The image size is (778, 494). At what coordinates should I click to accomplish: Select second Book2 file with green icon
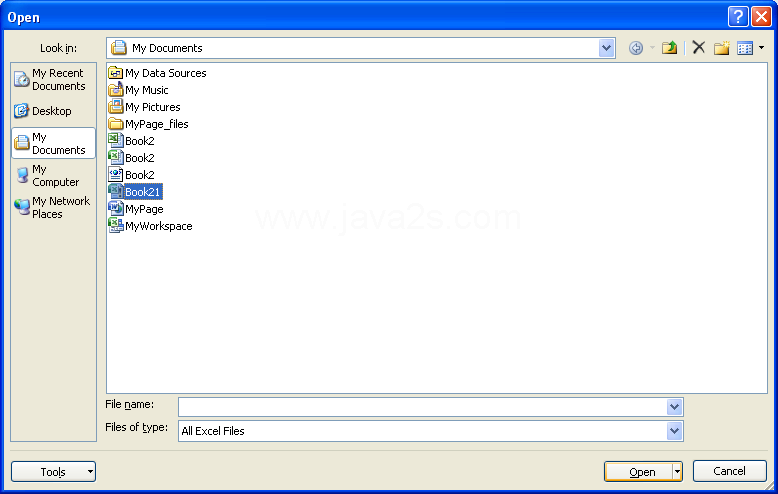(x=116, y=158)
